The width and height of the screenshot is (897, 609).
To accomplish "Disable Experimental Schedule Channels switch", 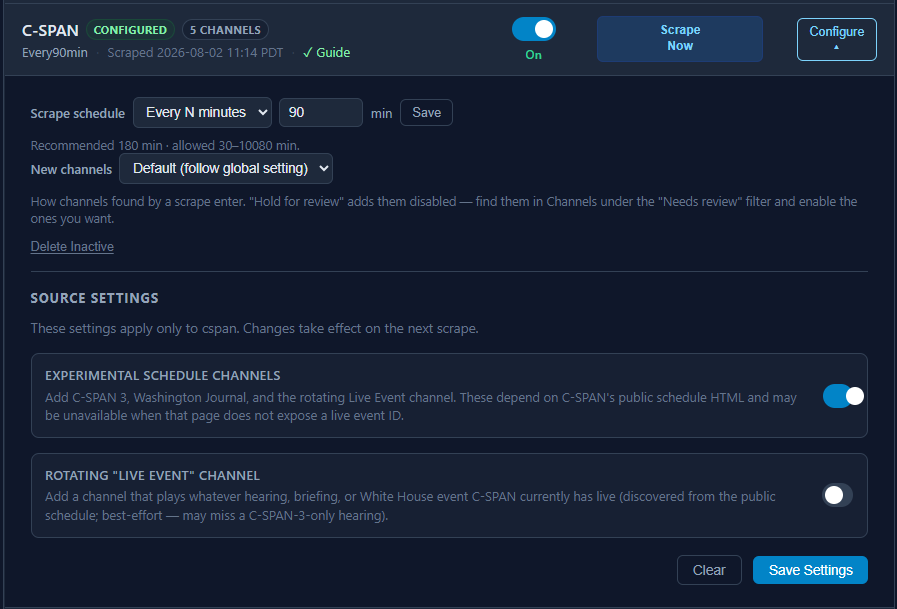I will [843, 396].
